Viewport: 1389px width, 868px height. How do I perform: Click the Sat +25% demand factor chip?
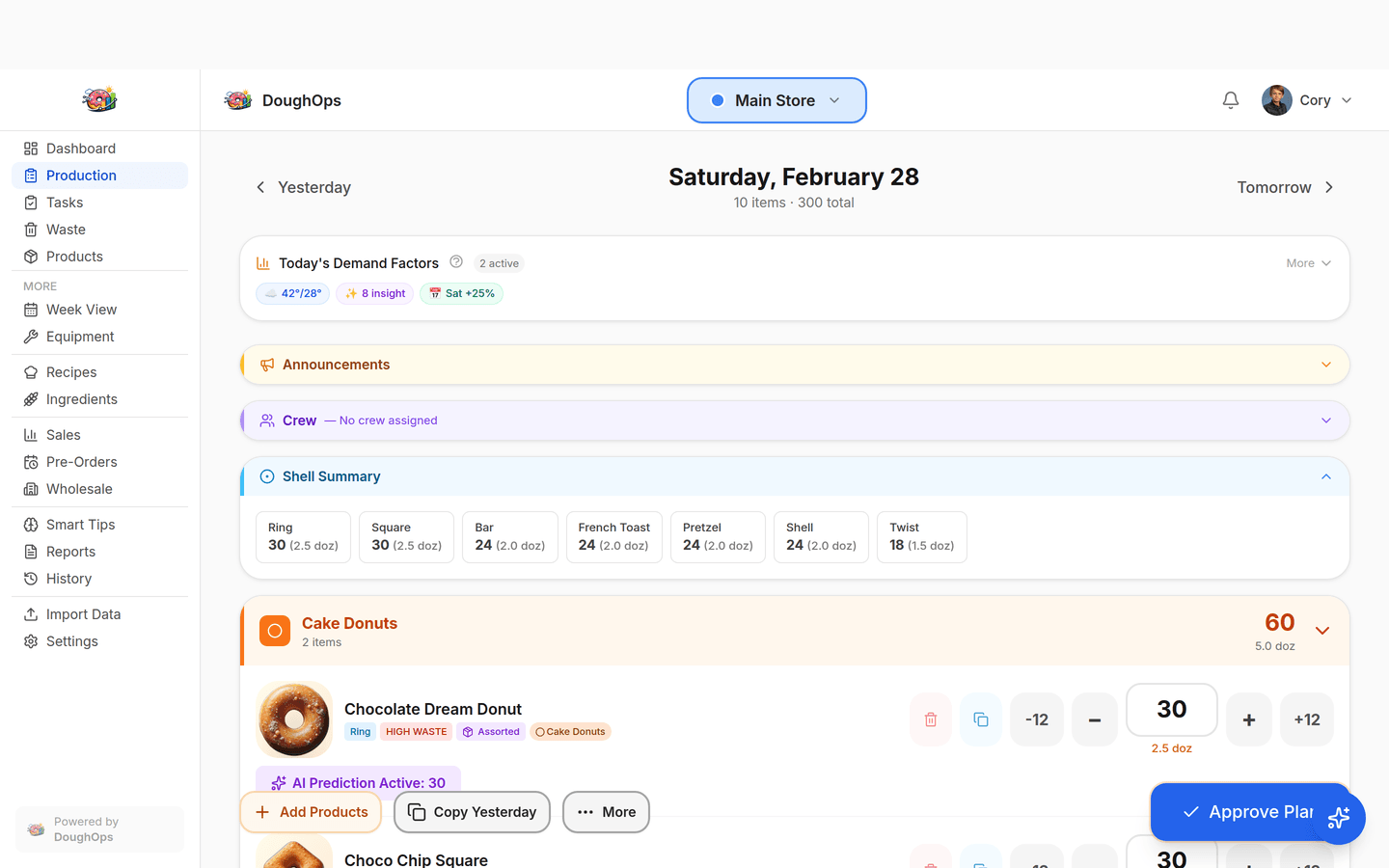point(461,292)
